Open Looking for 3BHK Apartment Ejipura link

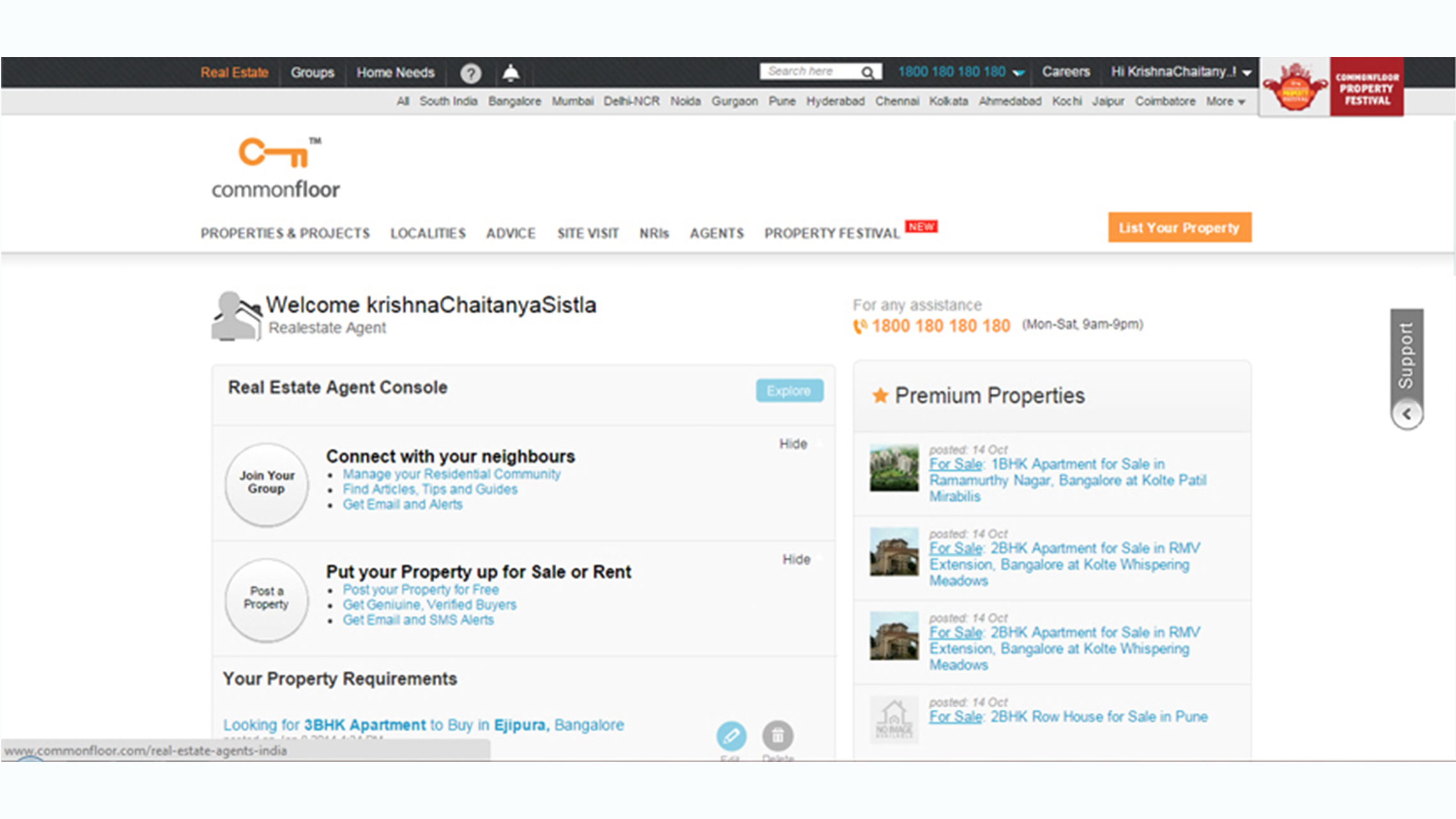423,725
